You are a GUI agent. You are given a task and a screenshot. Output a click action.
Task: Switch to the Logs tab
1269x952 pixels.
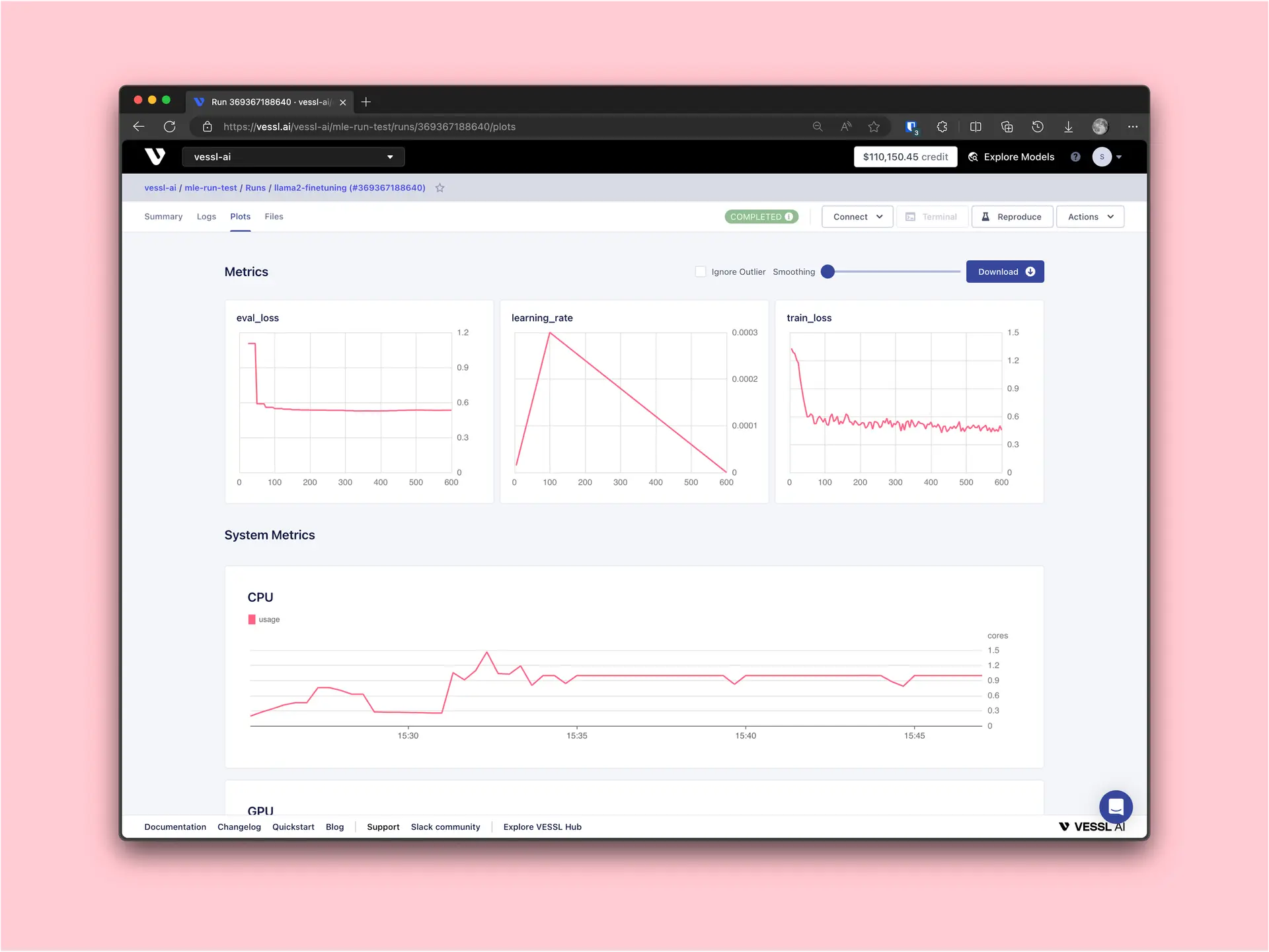206,217
